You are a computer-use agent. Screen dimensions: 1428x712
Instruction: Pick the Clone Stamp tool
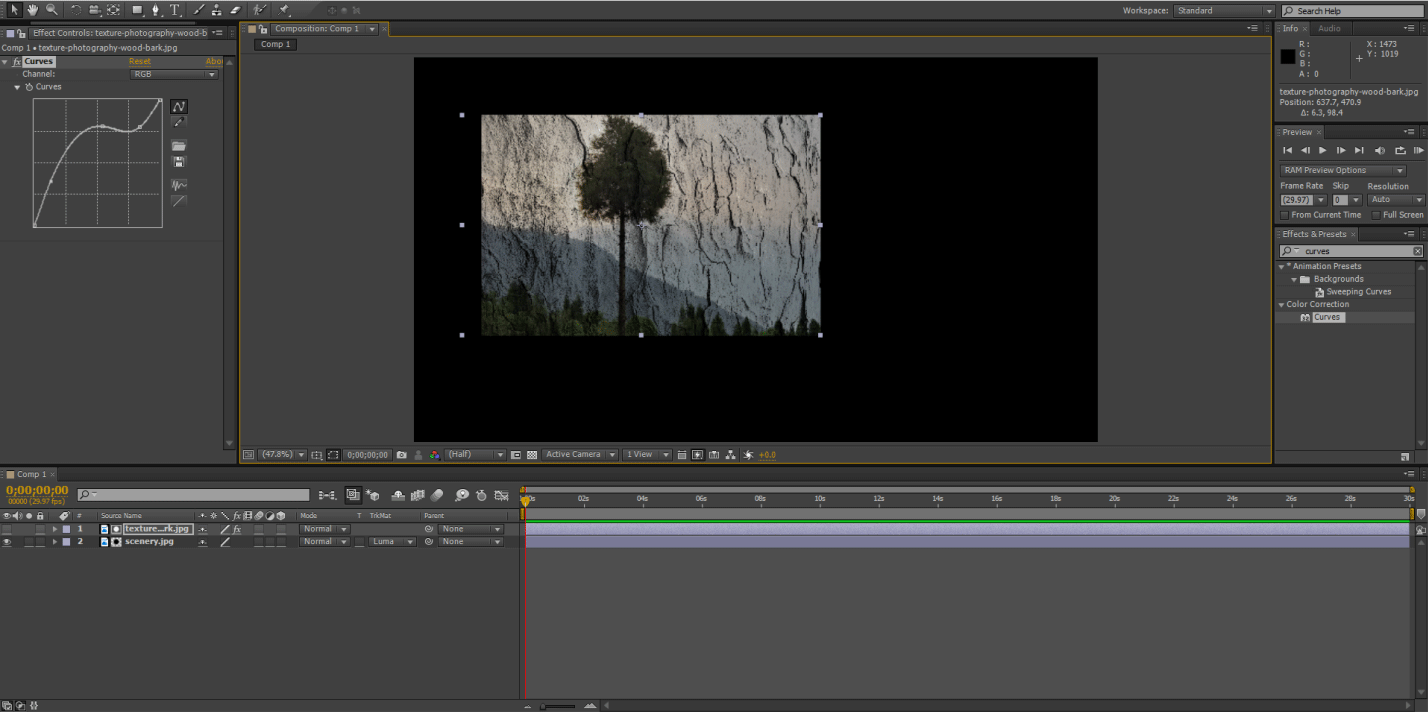216,10
